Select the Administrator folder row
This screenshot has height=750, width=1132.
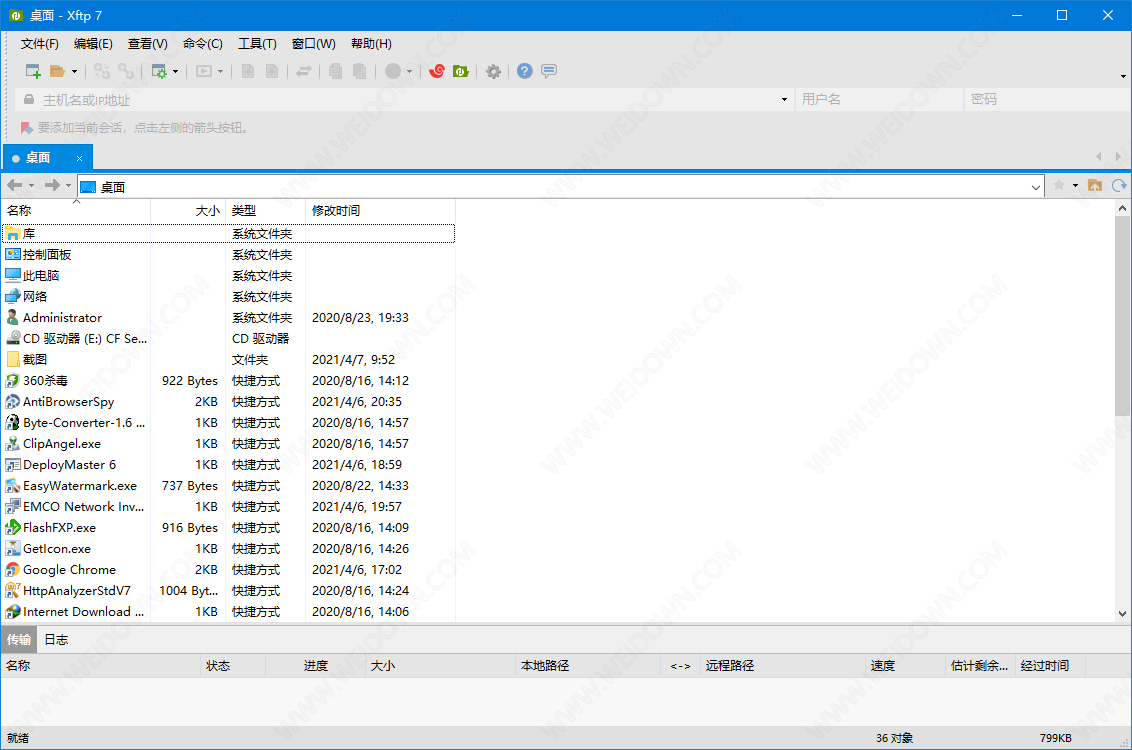tap(229, 318)
